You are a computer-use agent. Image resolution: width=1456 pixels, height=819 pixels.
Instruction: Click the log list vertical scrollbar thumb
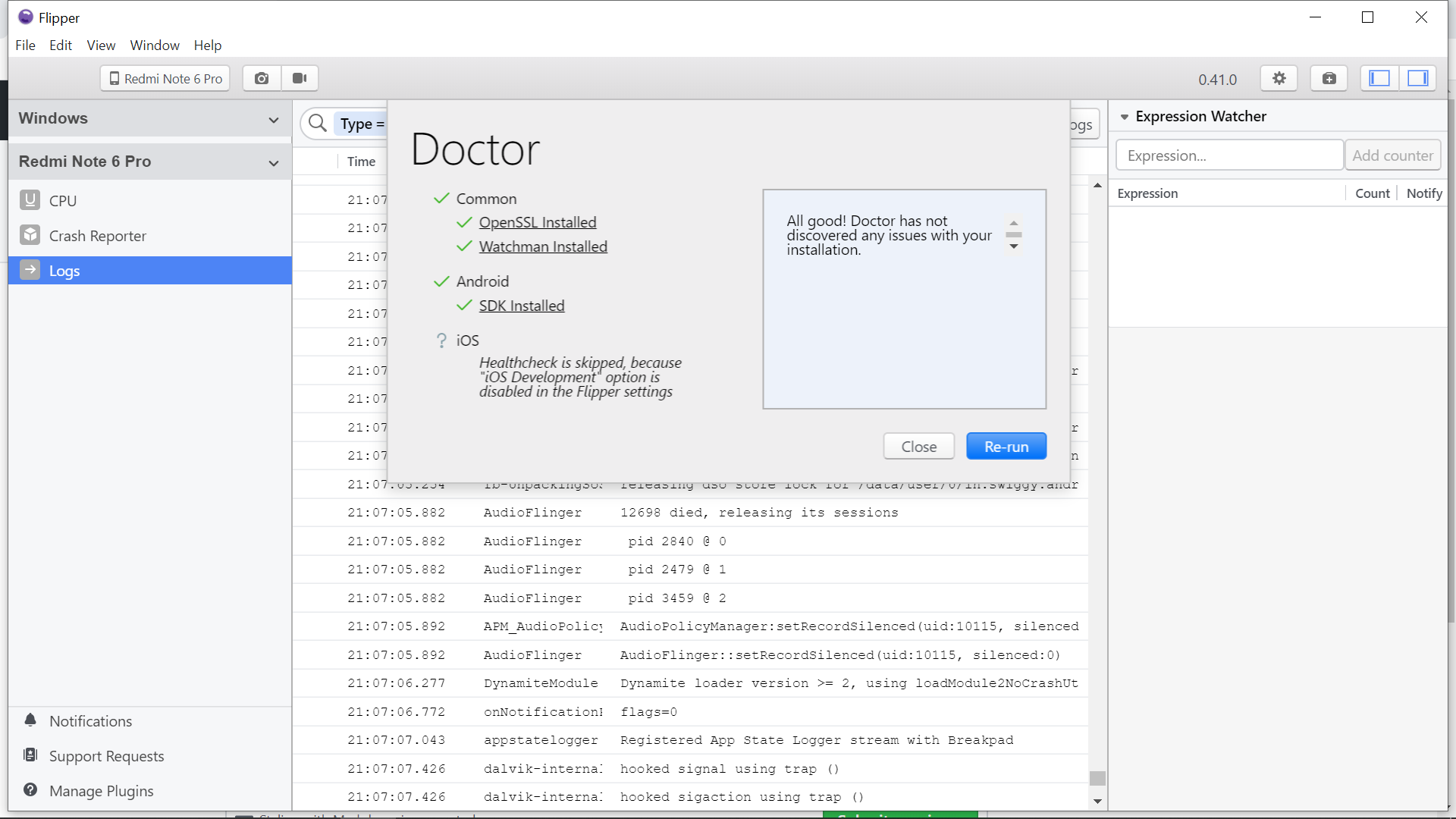[x=1097, y=778]
